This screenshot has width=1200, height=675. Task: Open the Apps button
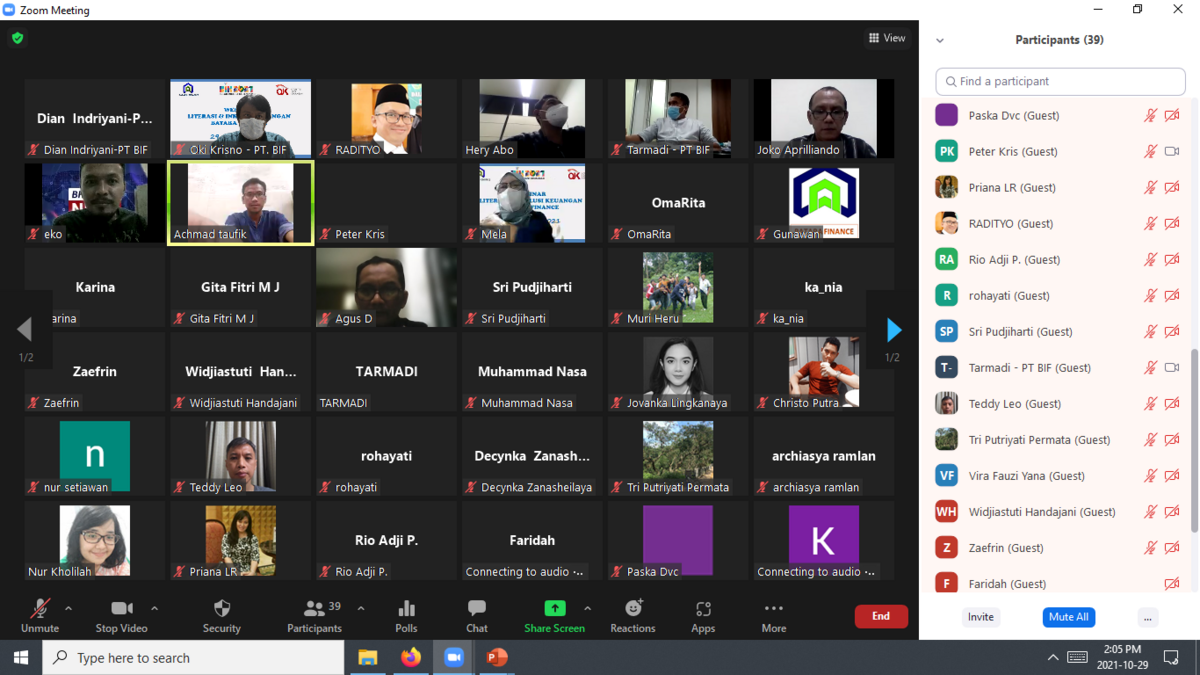pyautogui.click(x=703, y=616)
